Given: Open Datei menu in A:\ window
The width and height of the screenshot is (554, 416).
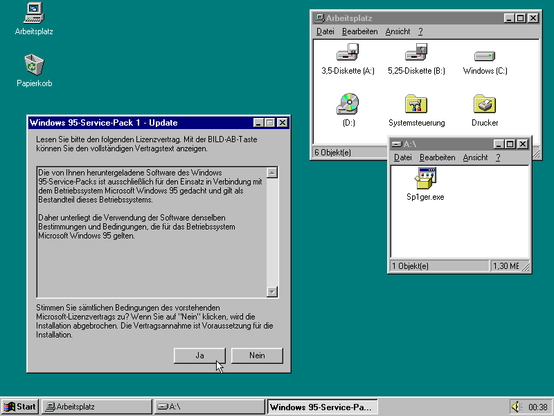Looking at the screenshot, I should click(403, 158).
